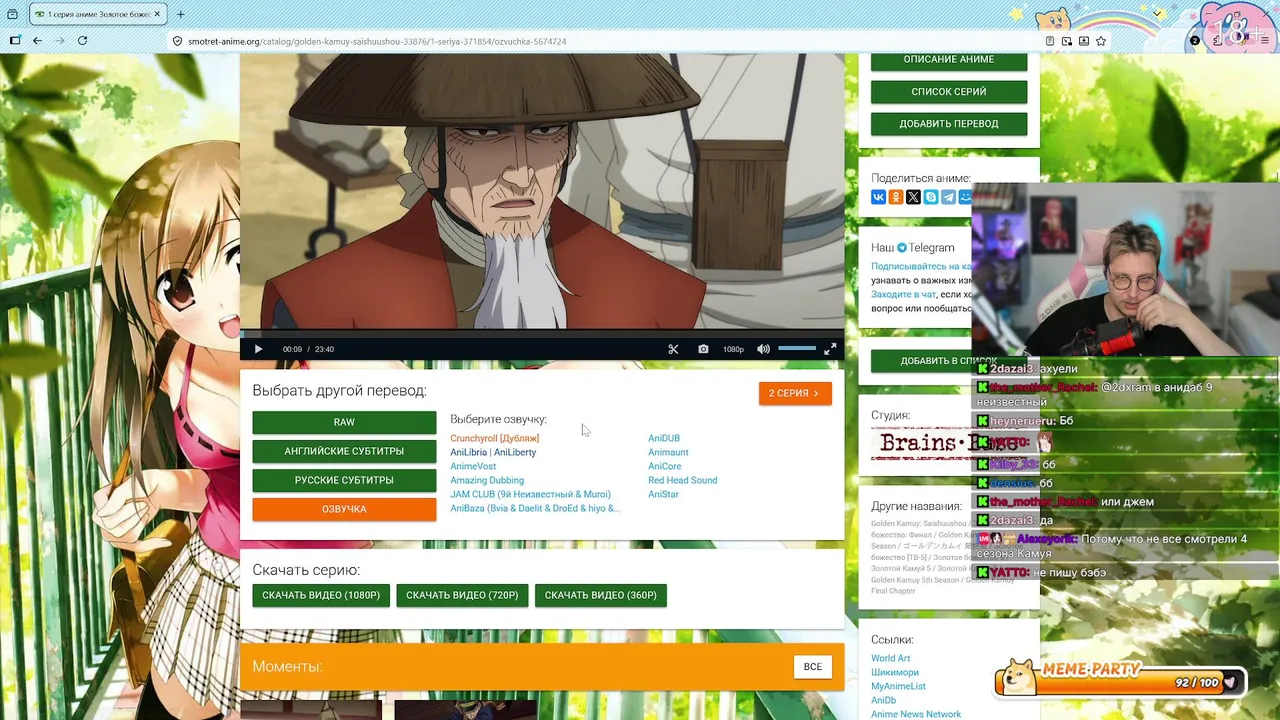Choose AniStar voiceover
The height and width of the screenshot is (720, 1280).
pyautogui.click(x=663, y=494)
